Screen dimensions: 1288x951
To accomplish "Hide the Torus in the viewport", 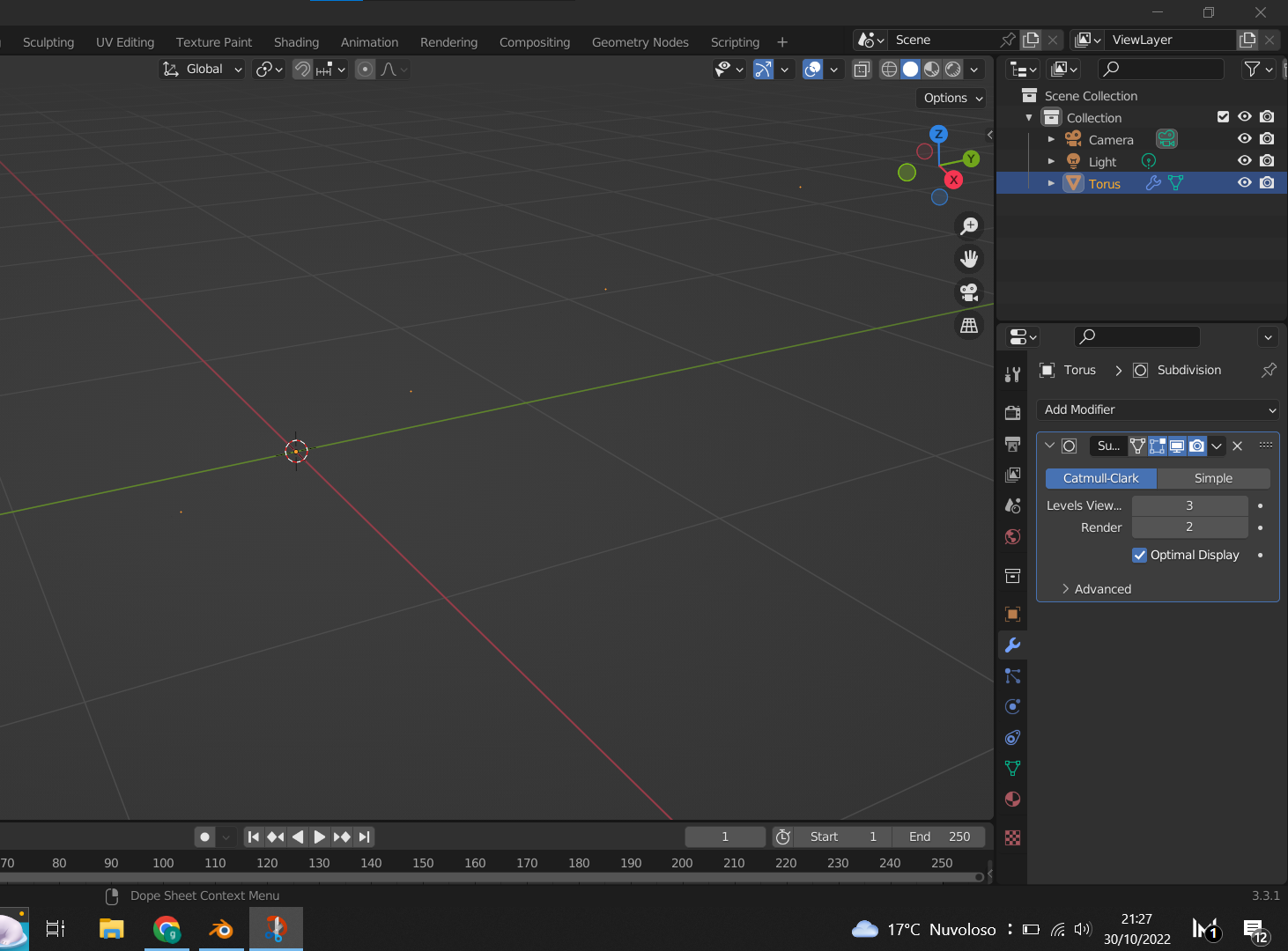I will [x=1245, y=182].
